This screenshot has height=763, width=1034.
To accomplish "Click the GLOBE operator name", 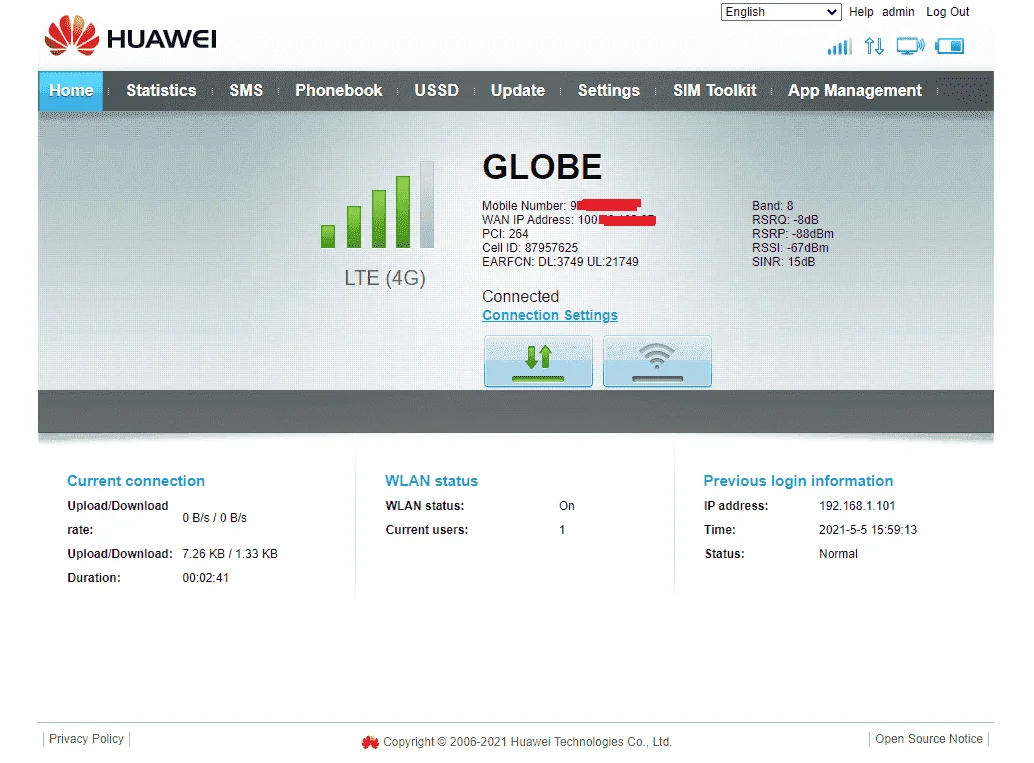I will click(542, 167).
